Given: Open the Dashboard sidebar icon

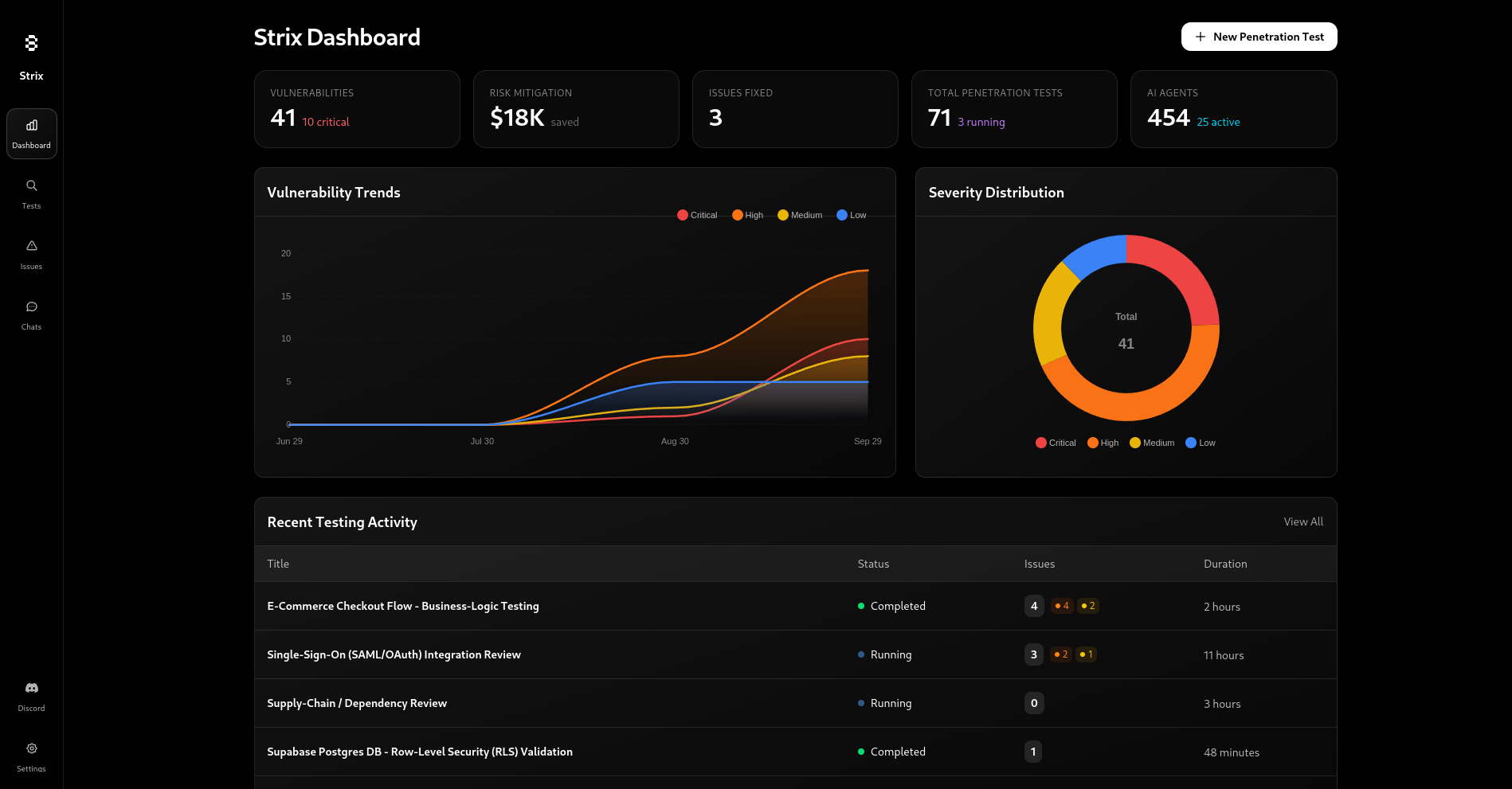Looking at the screenshot, I should (x=32, y=126).
